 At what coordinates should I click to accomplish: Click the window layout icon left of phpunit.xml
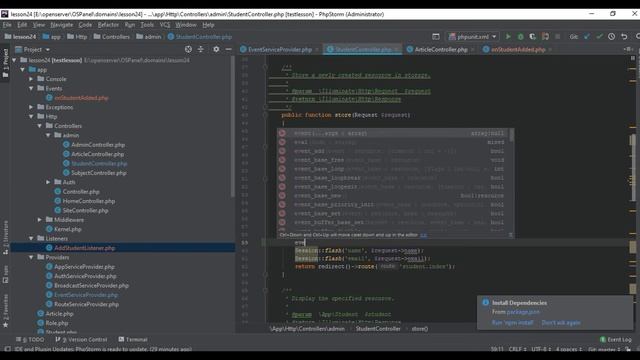[436, 37]
